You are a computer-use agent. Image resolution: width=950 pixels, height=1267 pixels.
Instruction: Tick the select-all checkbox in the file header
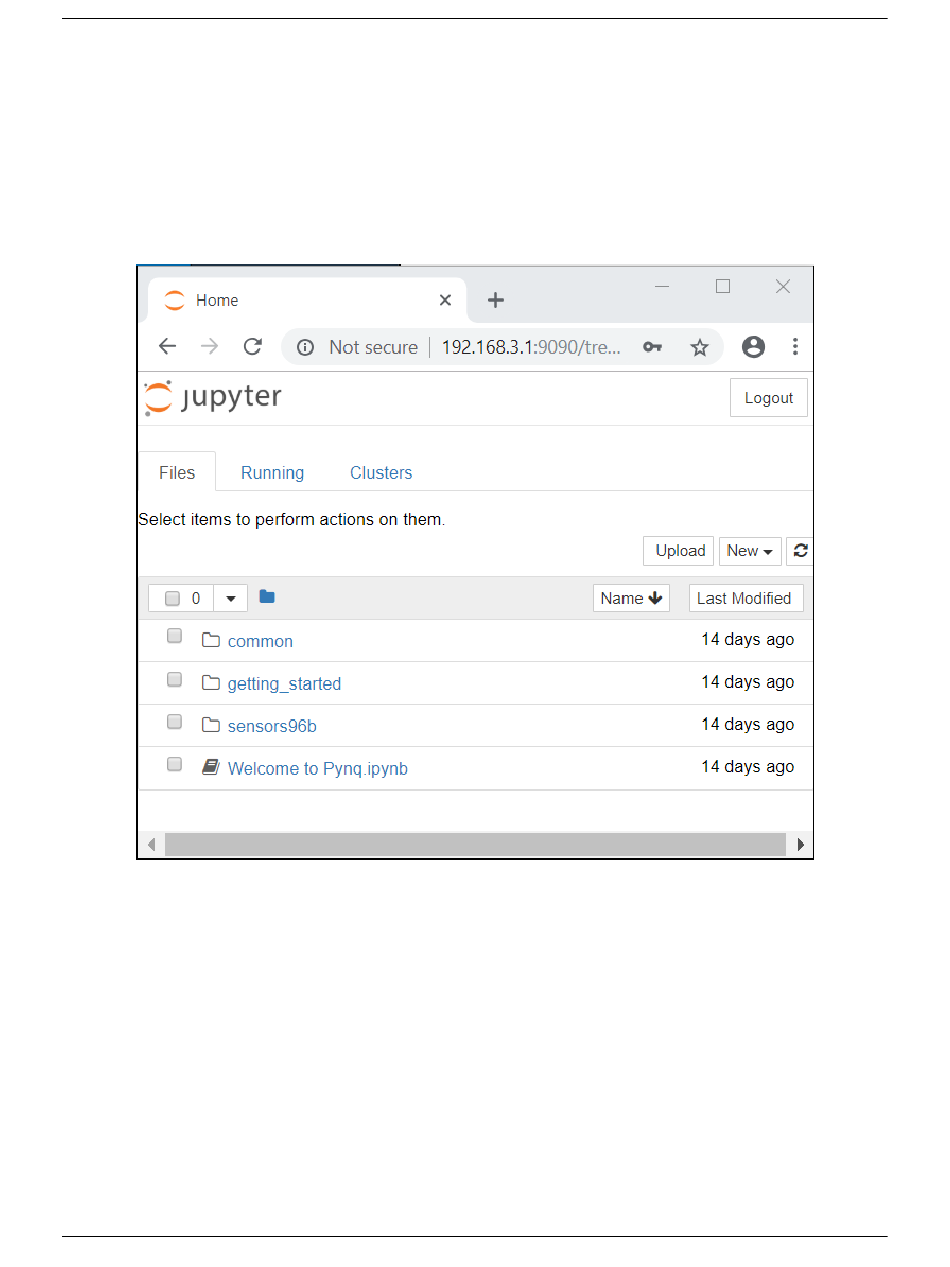(172, 598)
